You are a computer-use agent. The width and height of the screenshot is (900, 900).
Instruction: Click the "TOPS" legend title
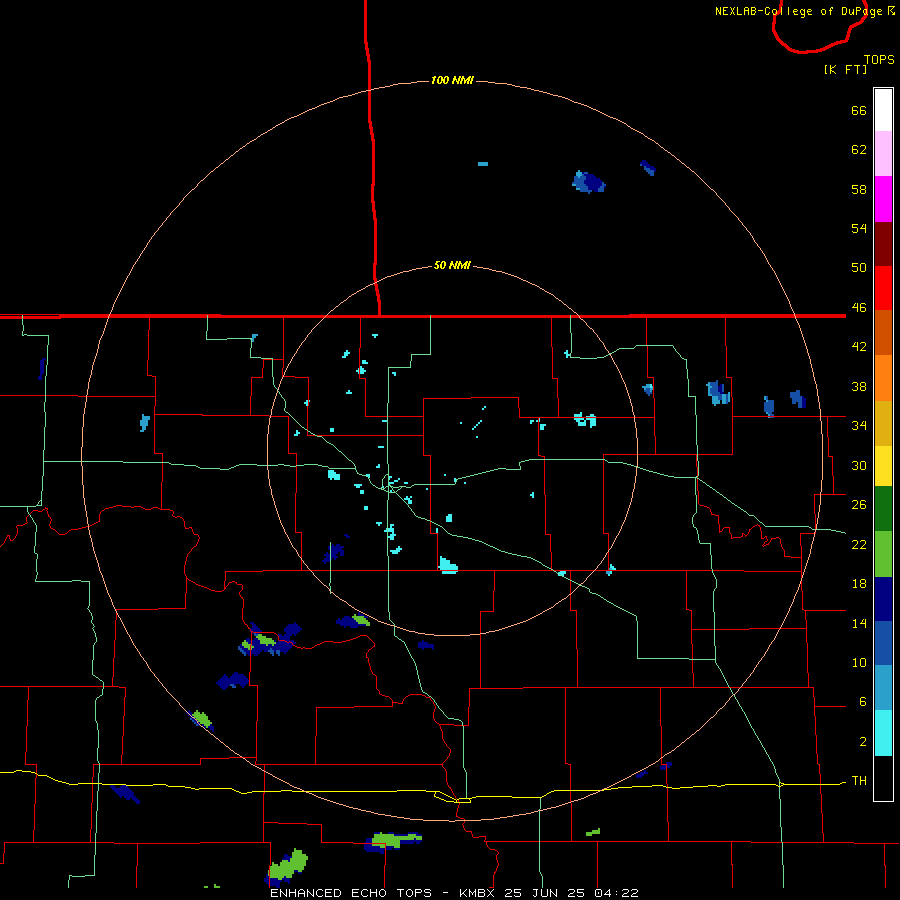pos(879,60)
